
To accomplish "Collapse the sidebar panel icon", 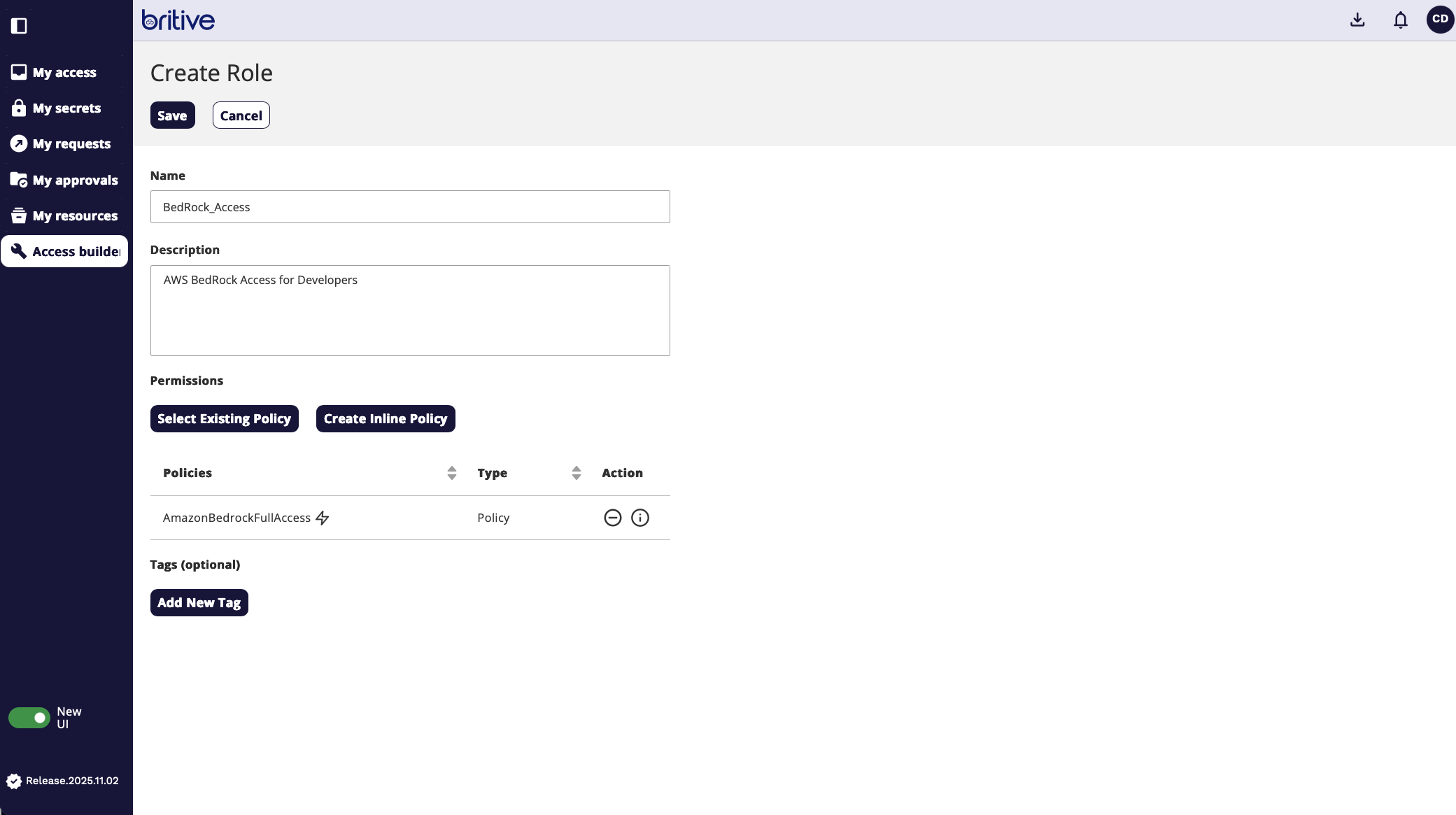I will click(x=19, y=26).
